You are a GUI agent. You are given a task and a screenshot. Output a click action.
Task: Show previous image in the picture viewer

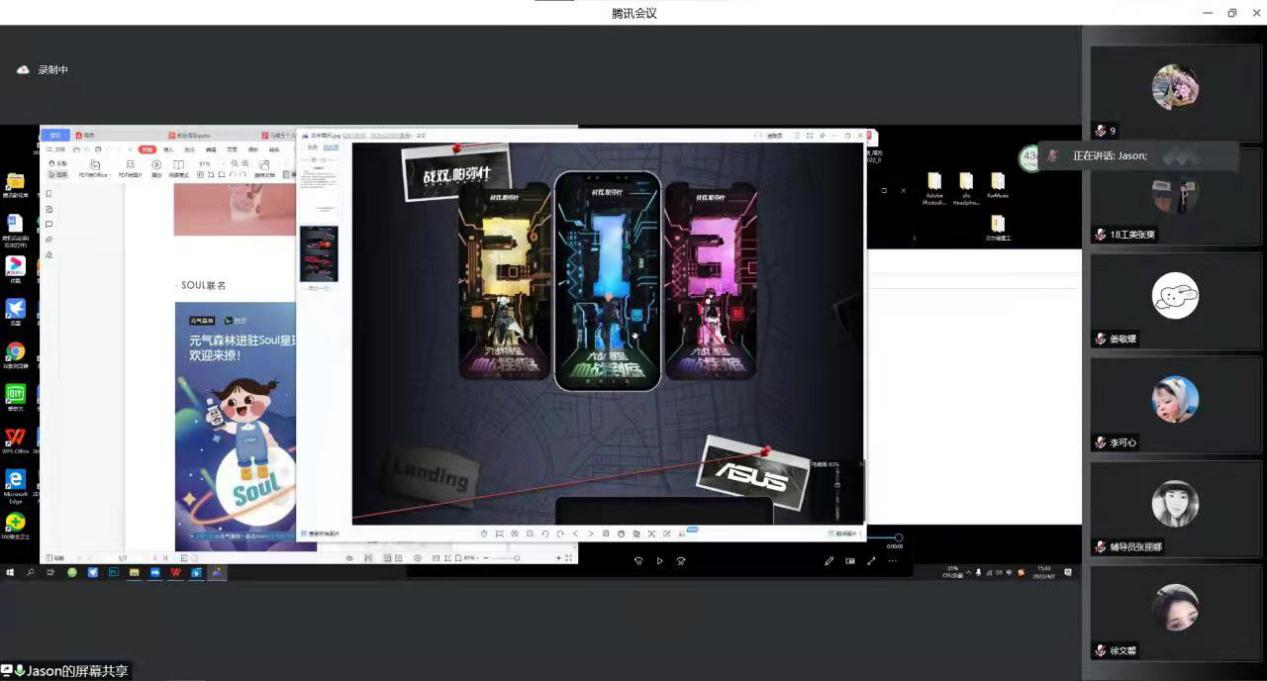(x=575, y=534)
